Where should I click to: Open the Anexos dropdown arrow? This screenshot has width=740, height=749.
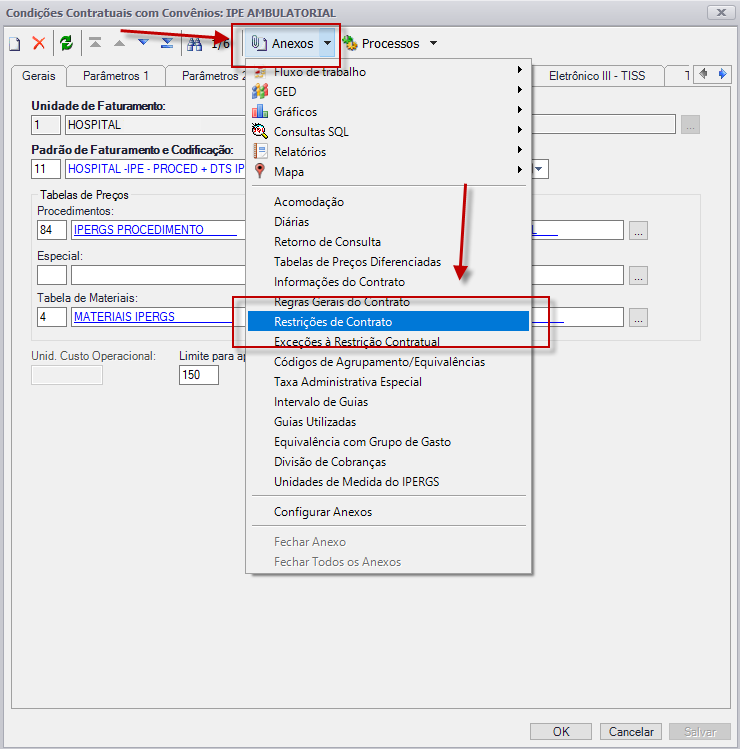327,43
